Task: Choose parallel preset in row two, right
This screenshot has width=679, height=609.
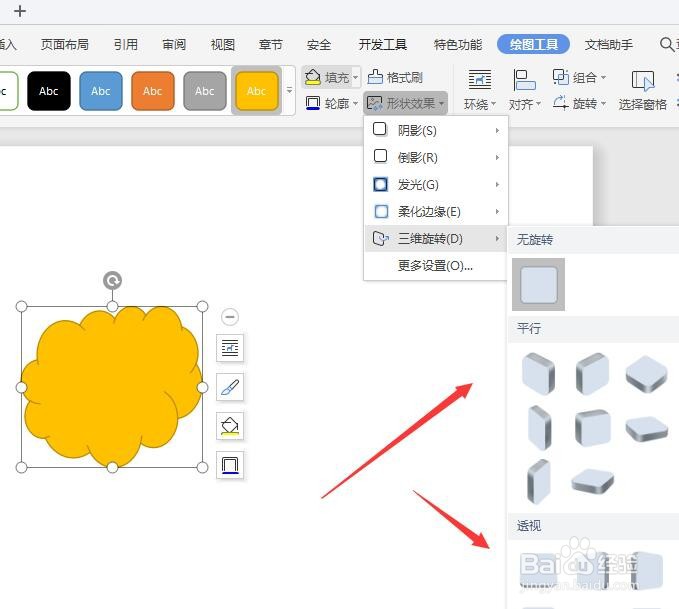Action: [647, 428]
